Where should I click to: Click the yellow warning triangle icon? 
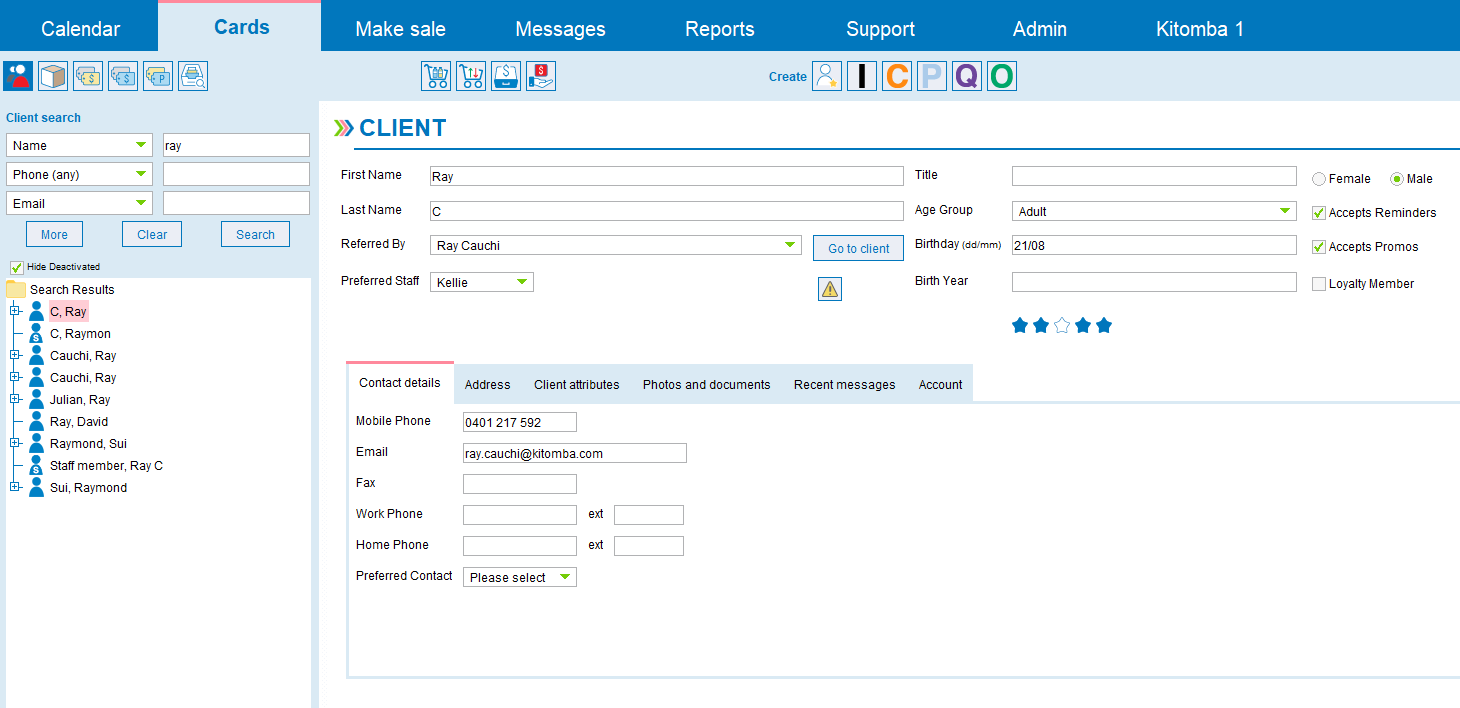pyautogui.click(x=830, y=289)
